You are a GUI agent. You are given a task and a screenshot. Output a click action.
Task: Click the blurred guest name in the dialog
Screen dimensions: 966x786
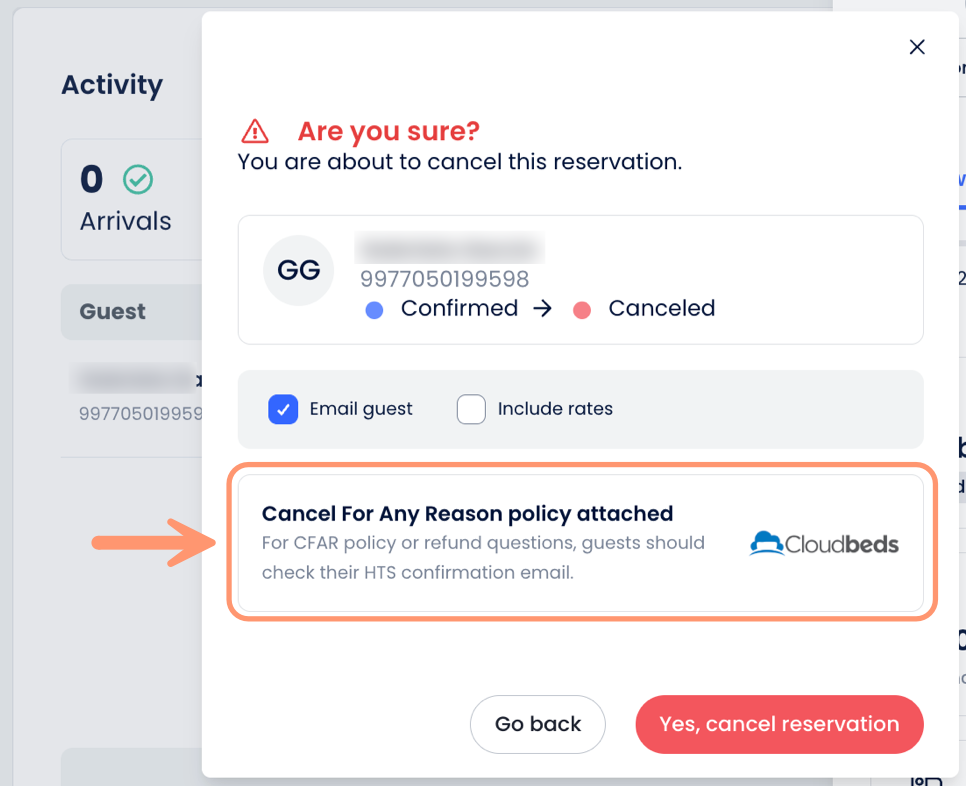449,248
